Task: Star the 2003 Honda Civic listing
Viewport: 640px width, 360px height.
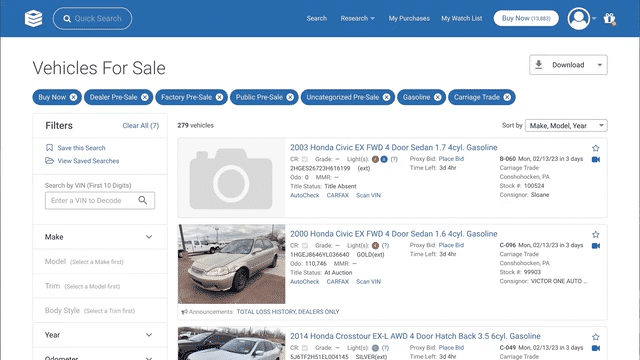Action: [596, 148]
